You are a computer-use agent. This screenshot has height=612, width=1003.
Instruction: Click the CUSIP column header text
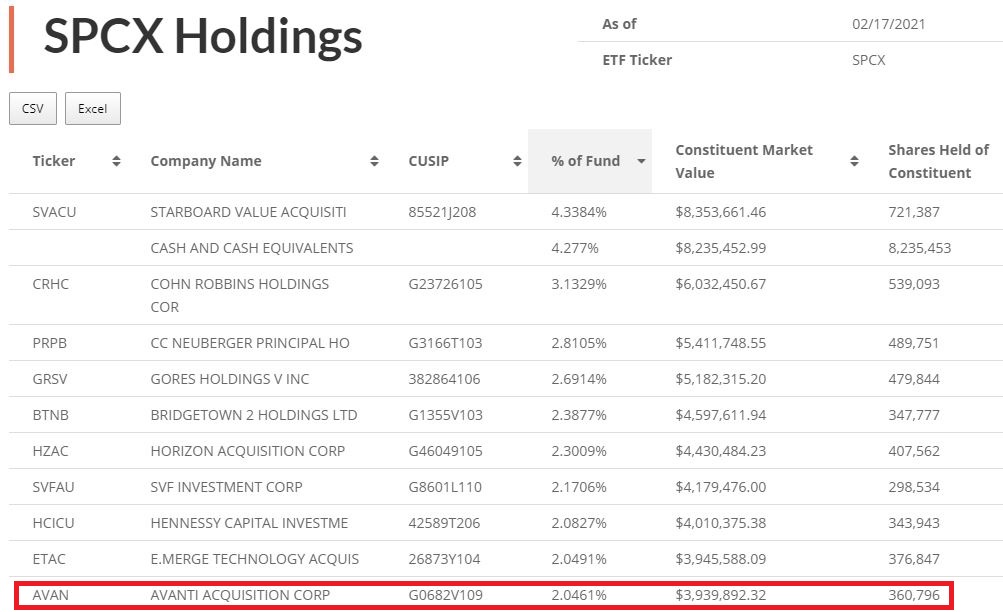coord(429,161)
